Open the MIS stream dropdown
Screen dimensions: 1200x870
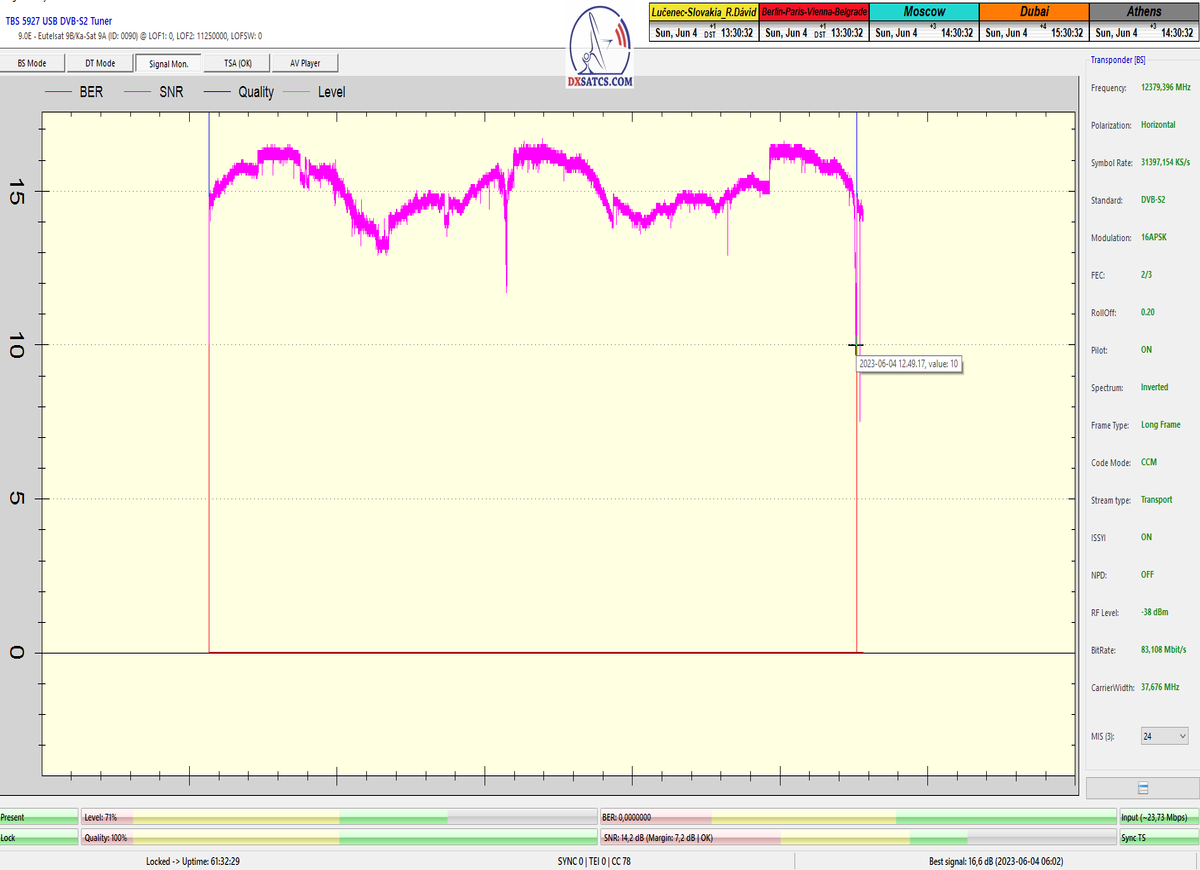[1163, 736]
